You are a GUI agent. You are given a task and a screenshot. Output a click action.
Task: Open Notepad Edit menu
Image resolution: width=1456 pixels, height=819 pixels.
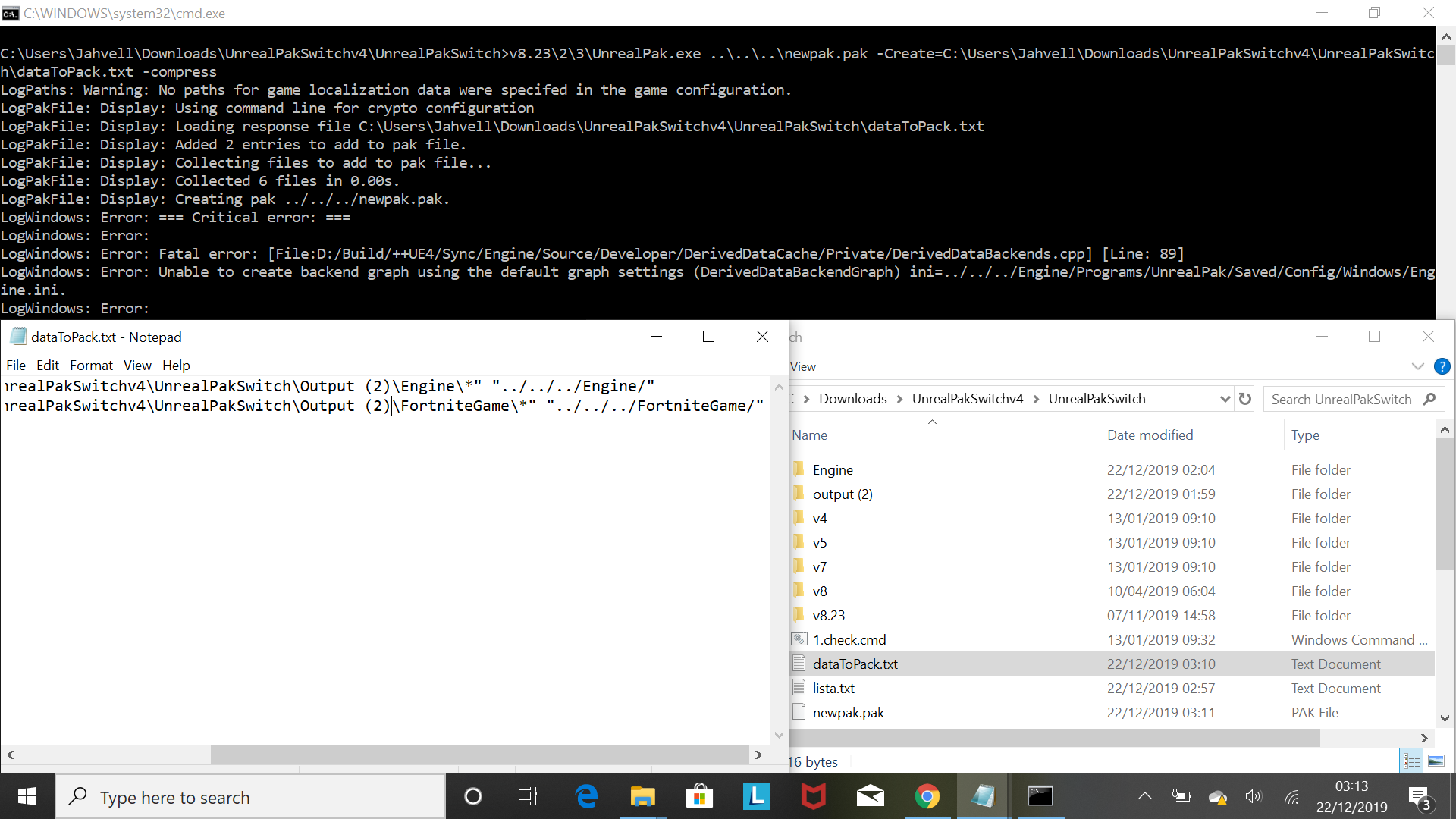(x=48, y=366)
